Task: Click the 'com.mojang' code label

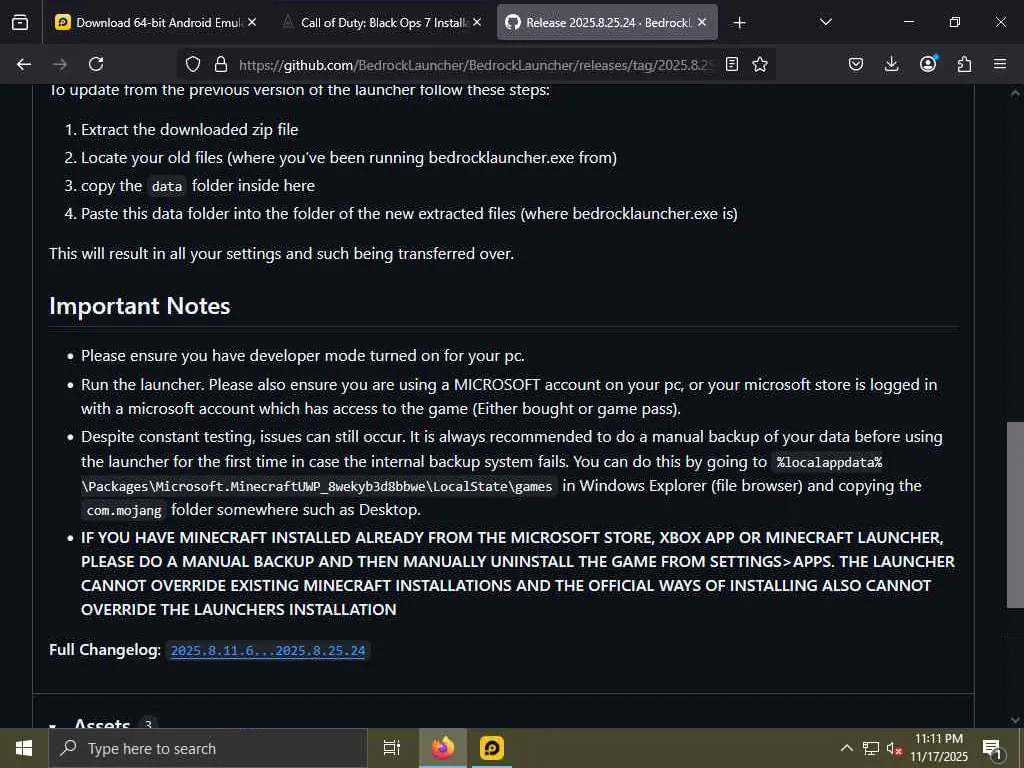Action: click(x=124, y=510)
